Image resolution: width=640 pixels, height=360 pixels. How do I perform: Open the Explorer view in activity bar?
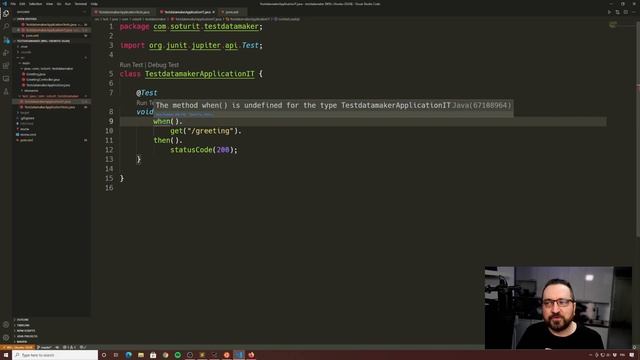(6, 14)
